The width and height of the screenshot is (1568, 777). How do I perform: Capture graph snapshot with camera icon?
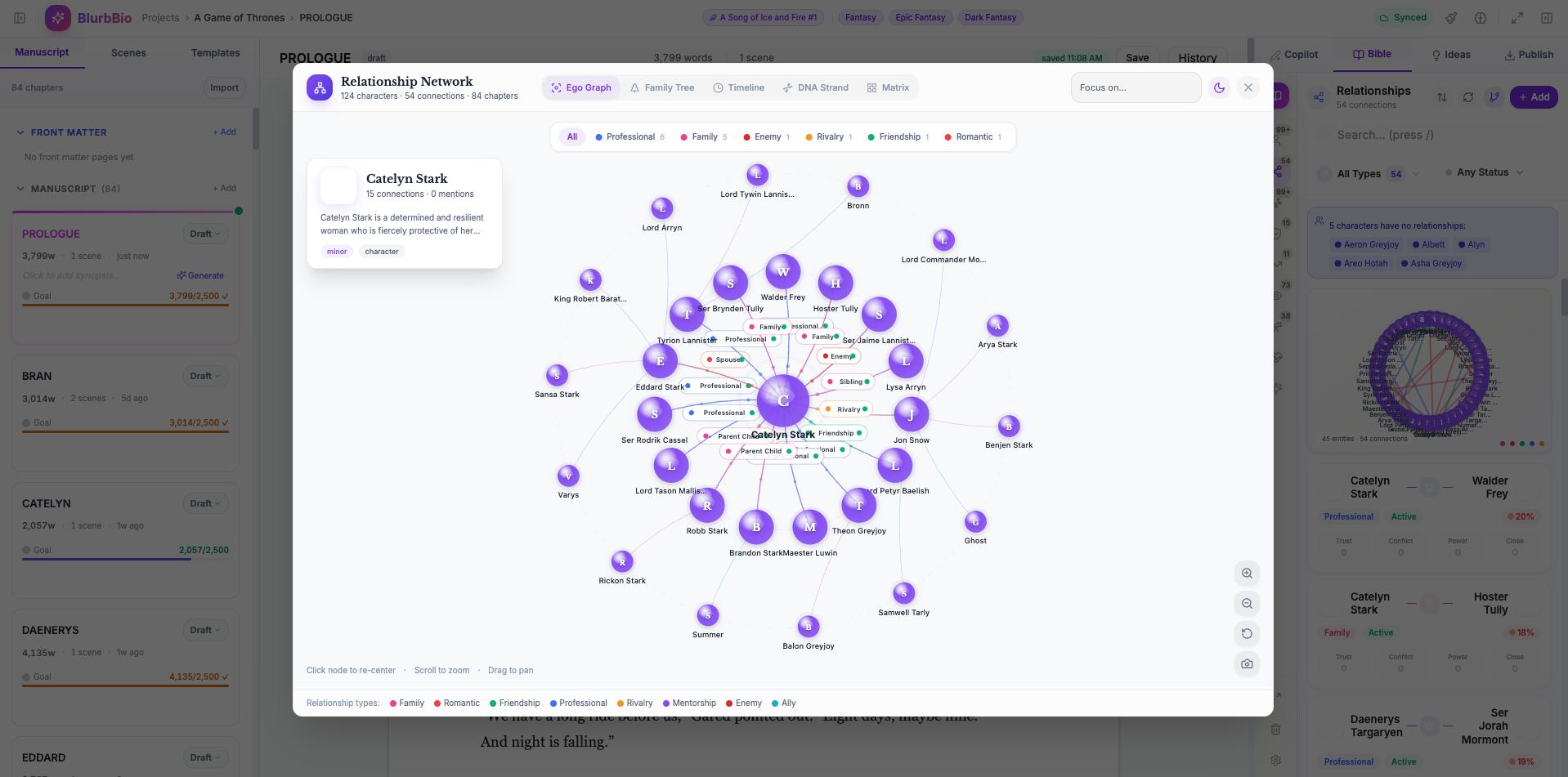[x=1247, y=664]
